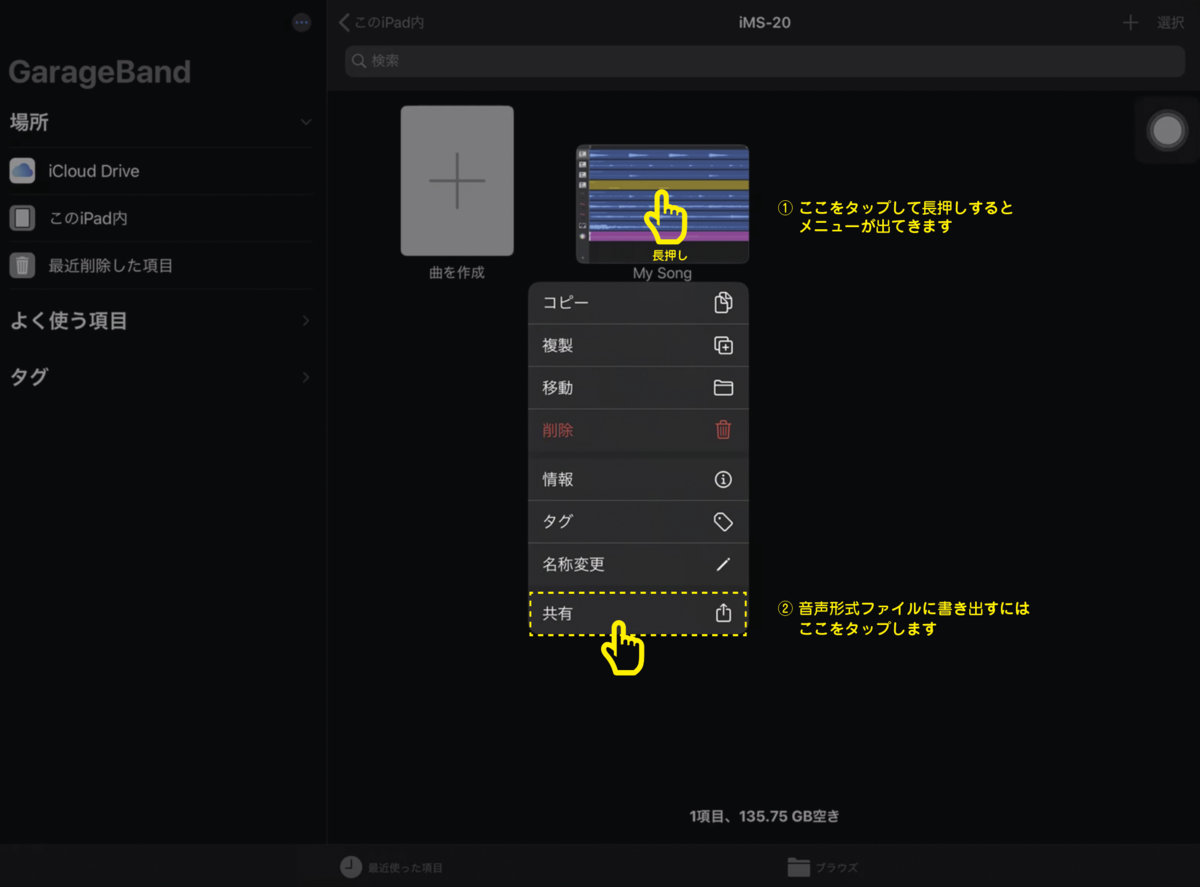Tap the My Song project thumbnail

[662, 204]
